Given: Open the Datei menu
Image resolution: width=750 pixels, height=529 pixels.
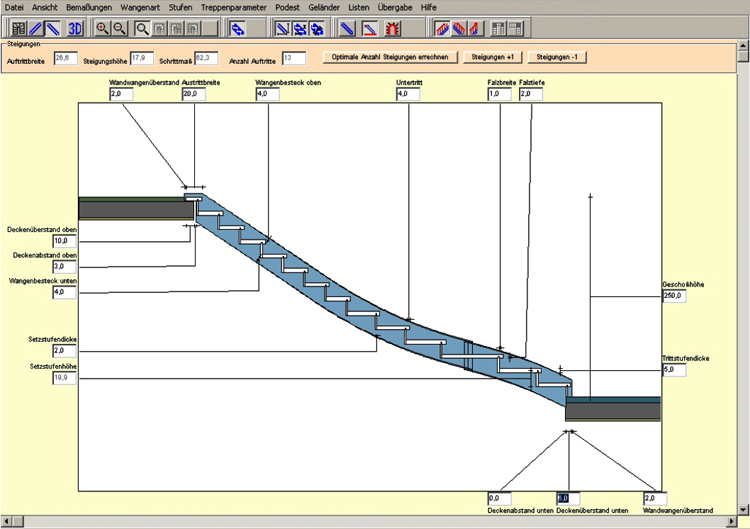Looking at the screenshot, I should pos(14,7).
